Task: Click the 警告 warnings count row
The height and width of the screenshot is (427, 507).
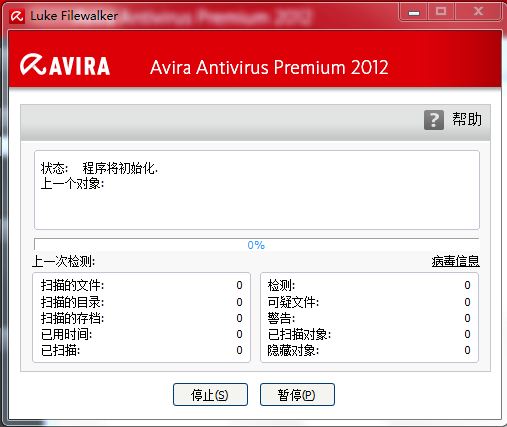Action: (369, 318)
